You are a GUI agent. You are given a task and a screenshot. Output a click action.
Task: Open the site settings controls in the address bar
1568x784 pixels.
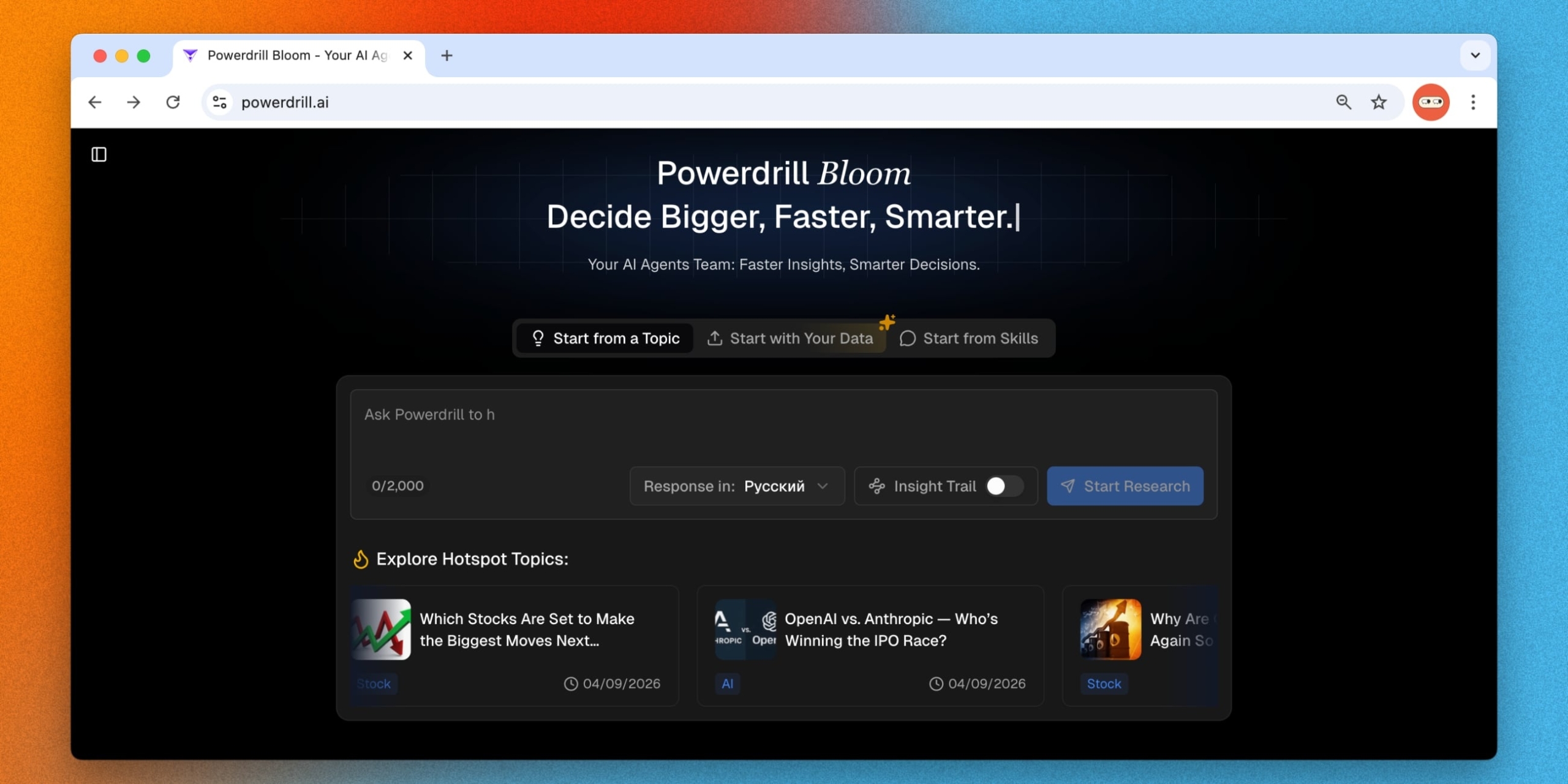(219, 102)
